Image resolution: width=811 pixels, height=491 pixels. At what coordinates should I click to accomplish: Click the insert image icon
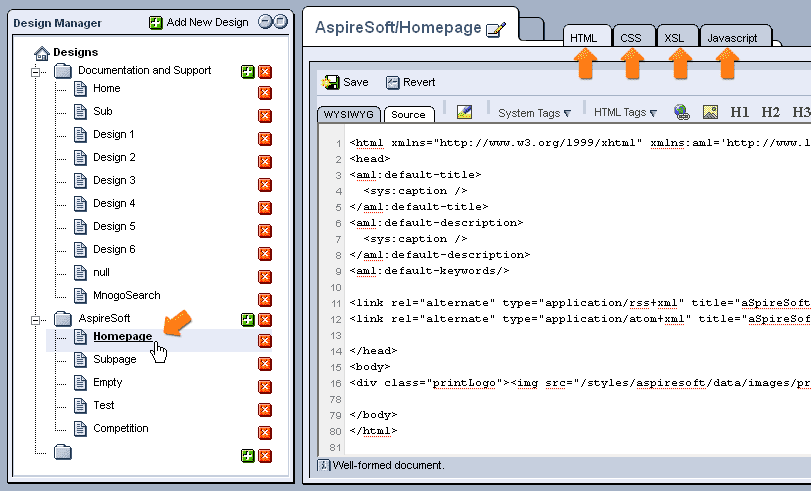click(710, 113)
